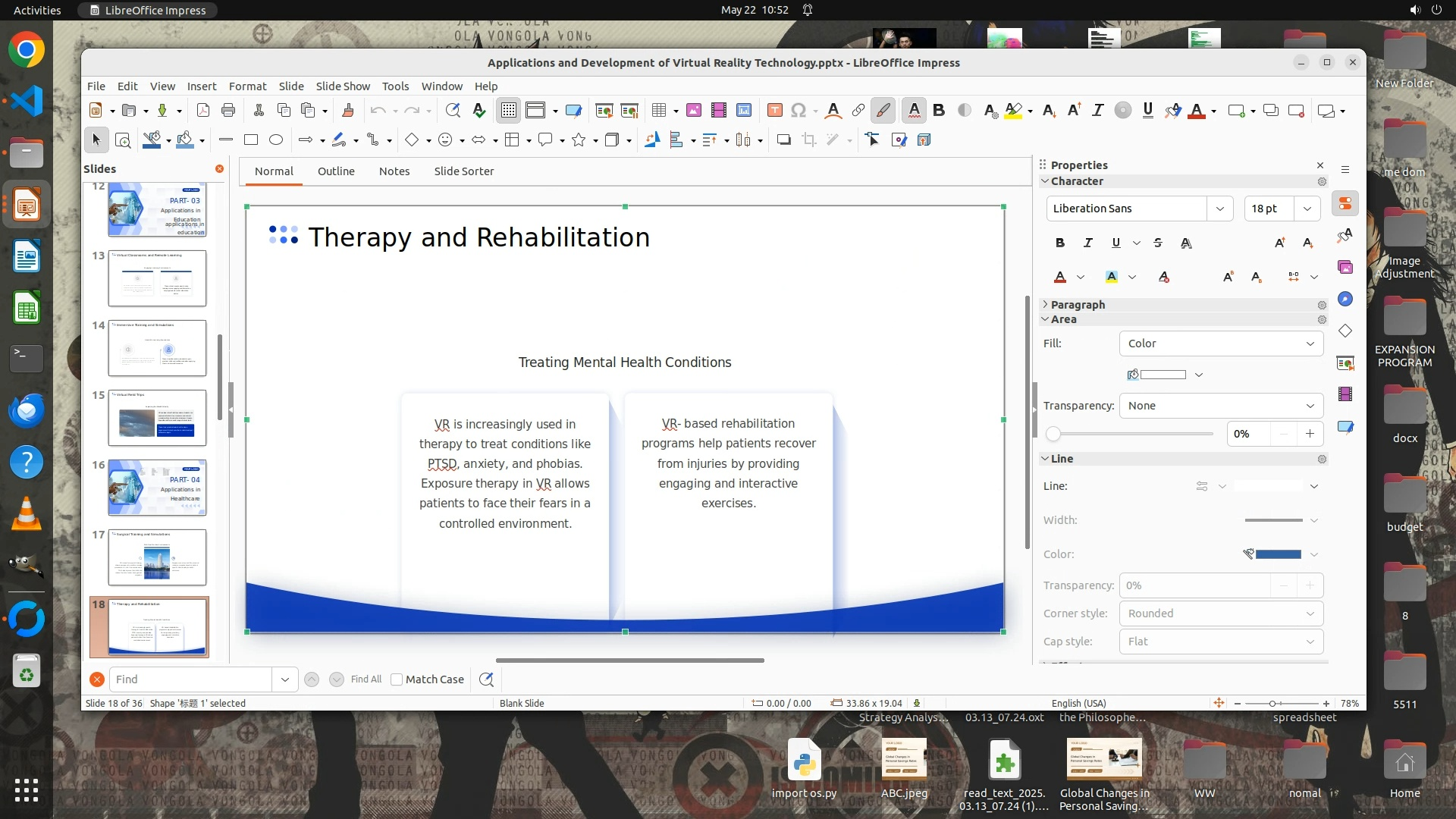Open the Fill type Color dropdown
The image size is (1456, 819).
[1221, 344]
